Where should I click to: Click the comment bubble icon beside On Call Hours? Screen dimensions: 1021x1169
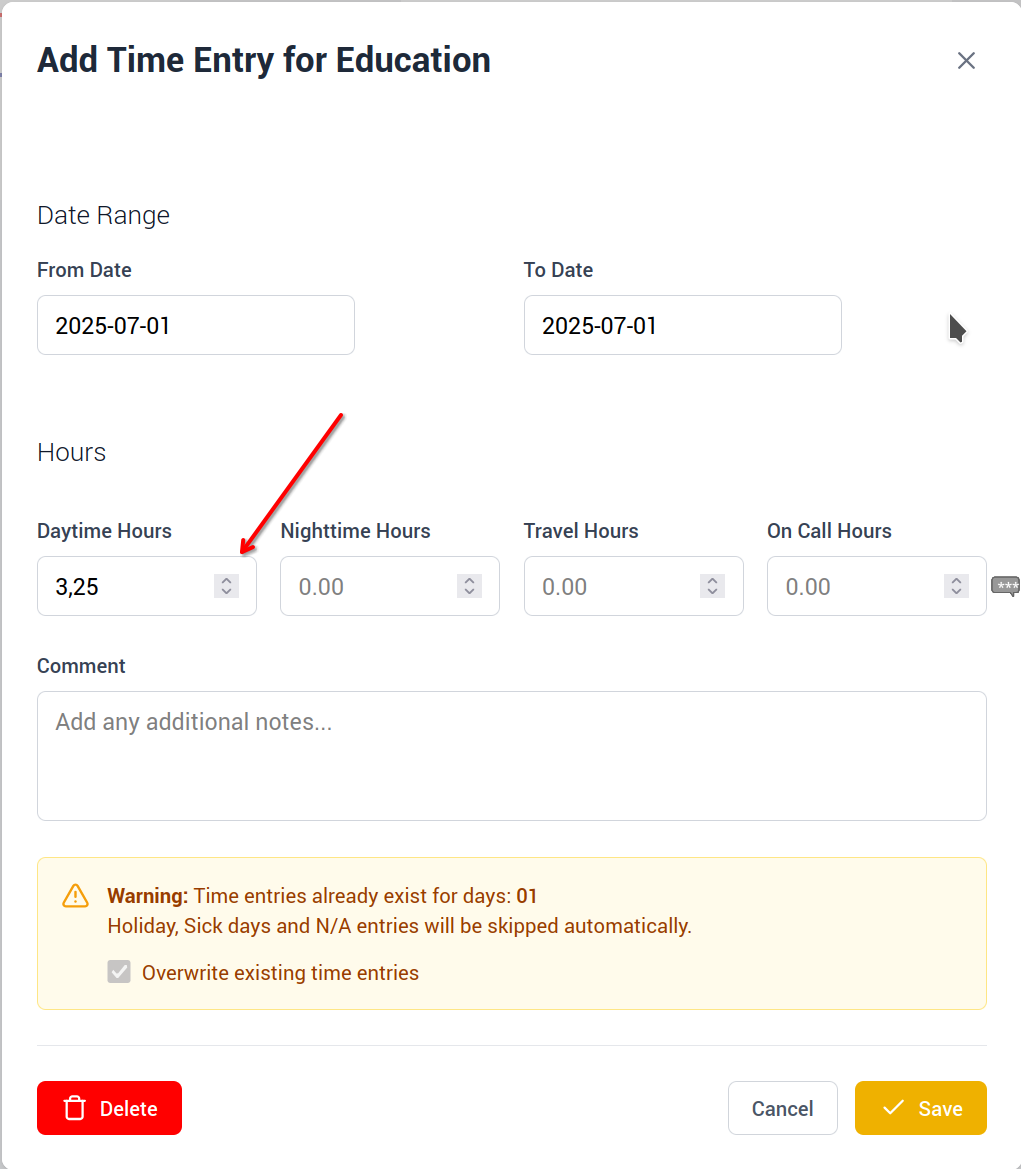[x=1005, y=586]
